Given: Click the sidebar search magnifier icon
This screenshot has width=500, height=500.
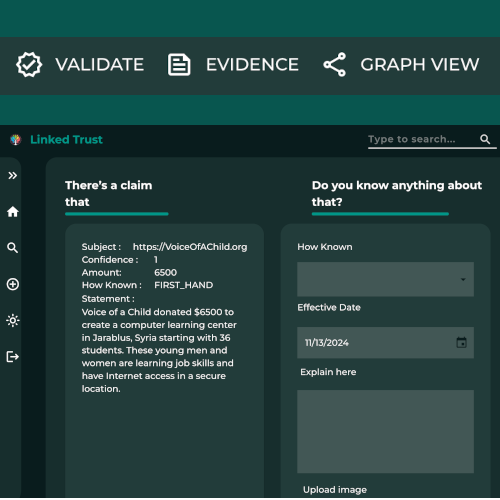Looking at the screenshot, I should 13,248.
